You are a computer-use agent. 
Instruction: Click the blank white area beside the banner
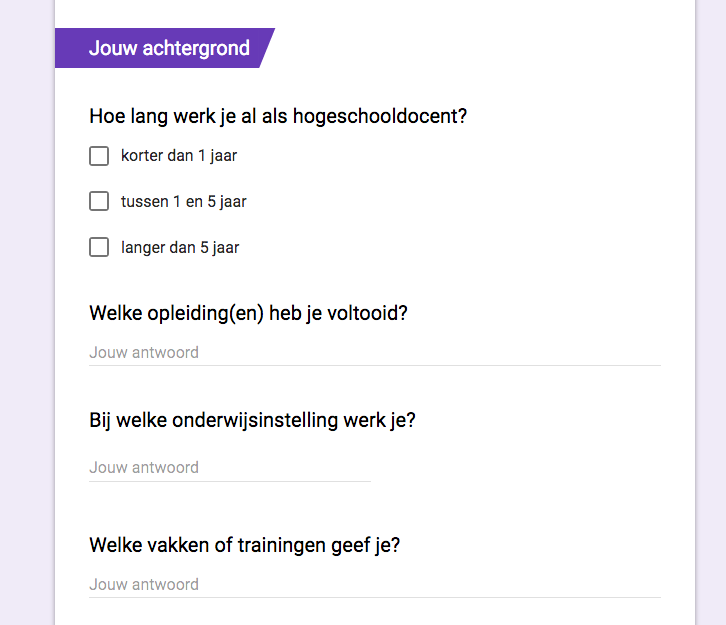click(x=482, y=48)
